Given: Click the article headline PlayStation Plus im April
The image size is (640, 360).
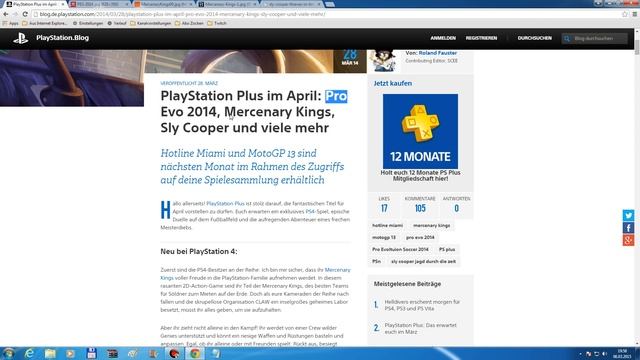Looking at the screenshot, I should tap(253, 112).
